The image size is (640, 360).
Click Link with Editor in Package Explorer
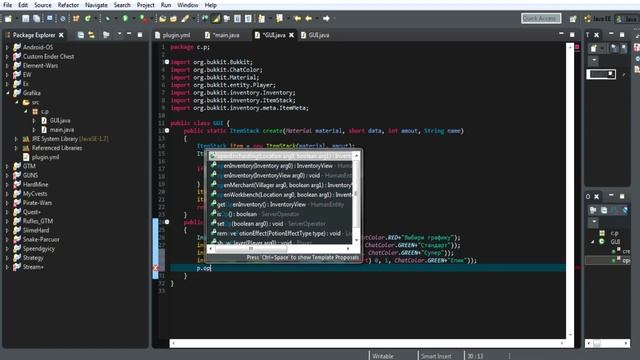91,35
